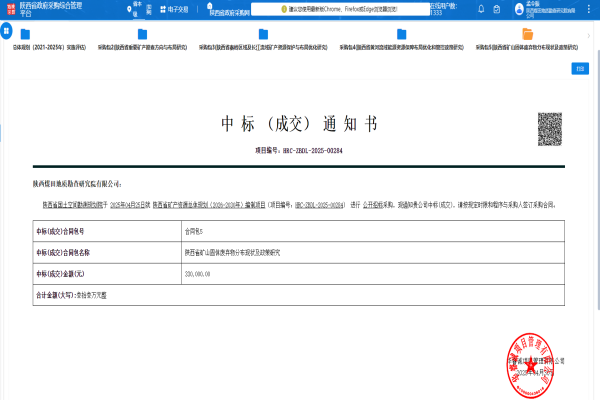This screenshot has width=600, height=400.
Task: Open the 陕西省政府采购网 link
Action: click(x=230, y=13)
